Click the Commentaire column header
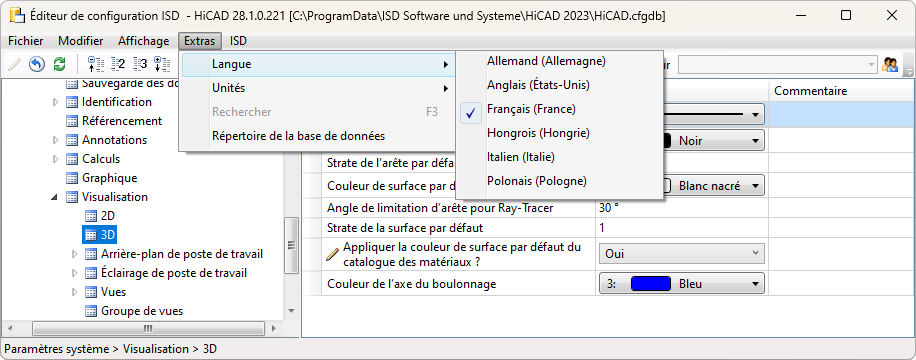916x360 pixels. (811, 91)
